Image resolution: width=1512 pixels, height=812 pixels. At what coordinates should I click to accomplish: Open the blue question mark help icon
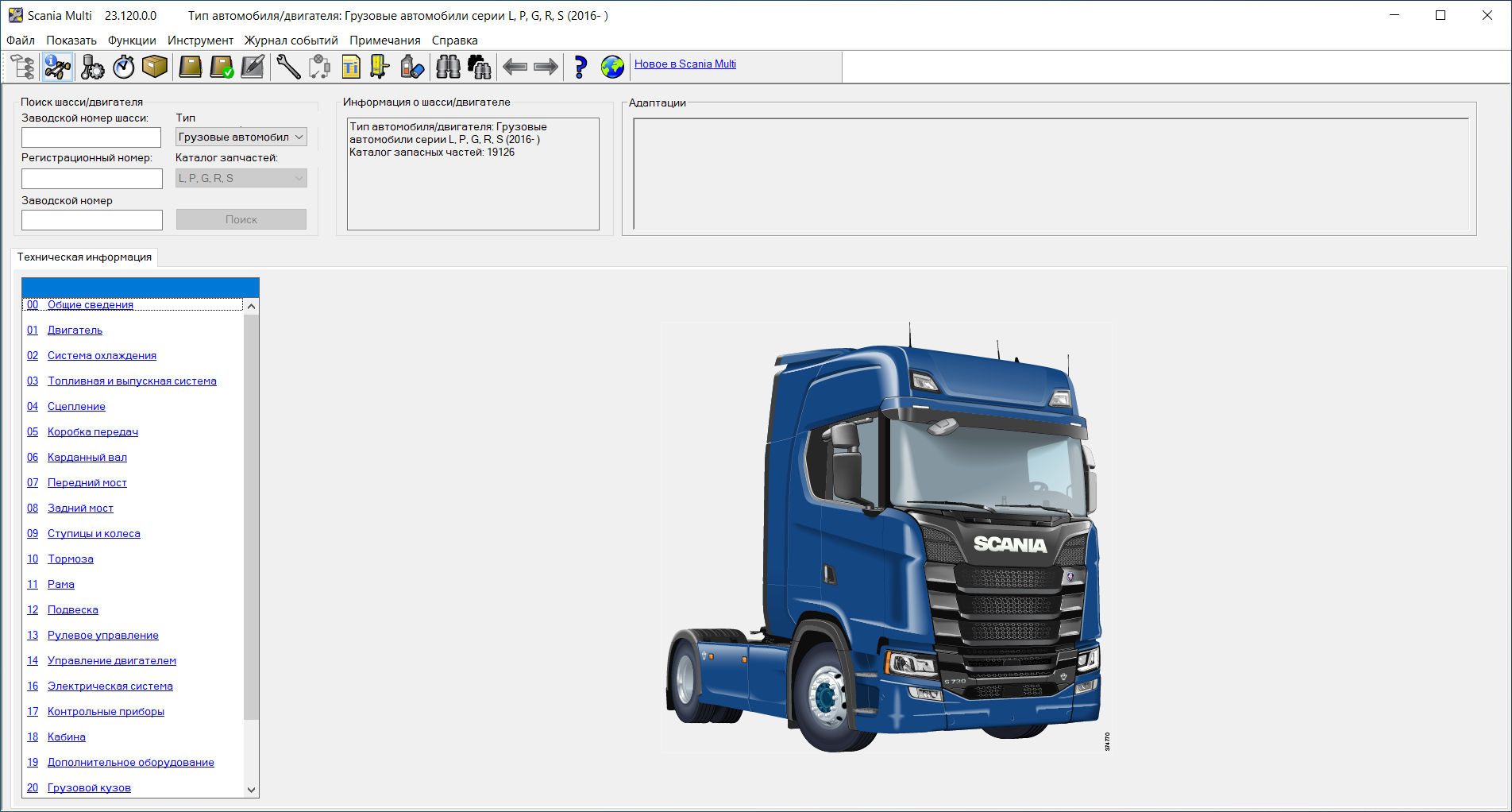[x=580, y=67]
